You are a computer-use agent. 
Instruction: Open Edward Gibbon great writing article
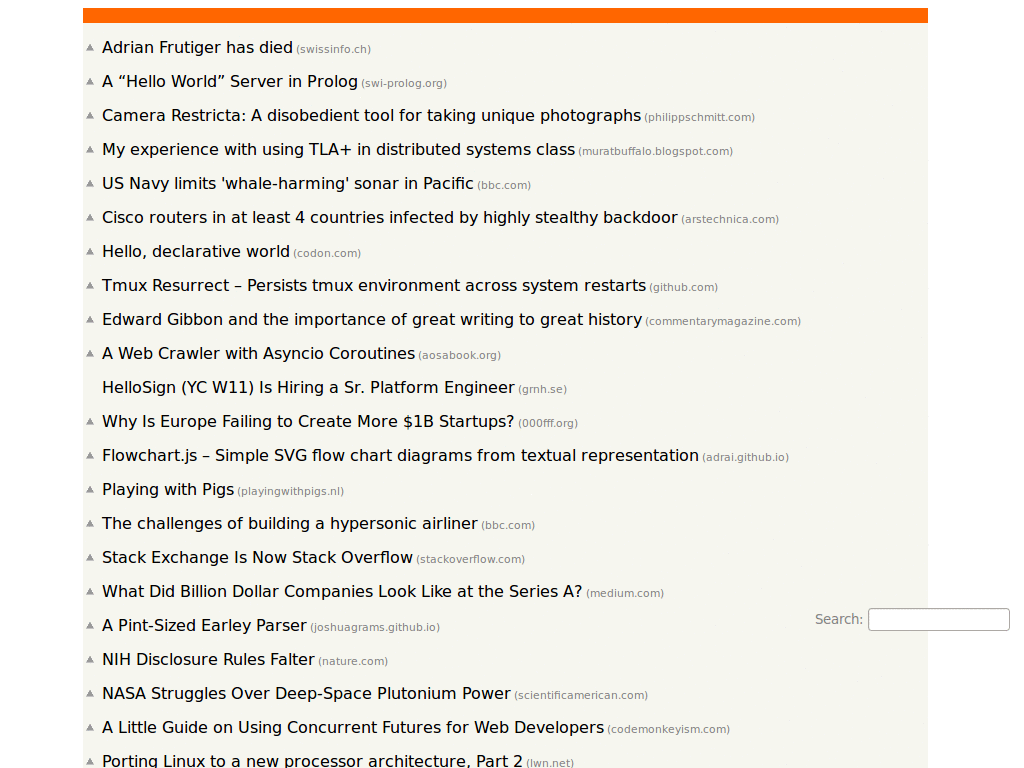tap(372, 319)
